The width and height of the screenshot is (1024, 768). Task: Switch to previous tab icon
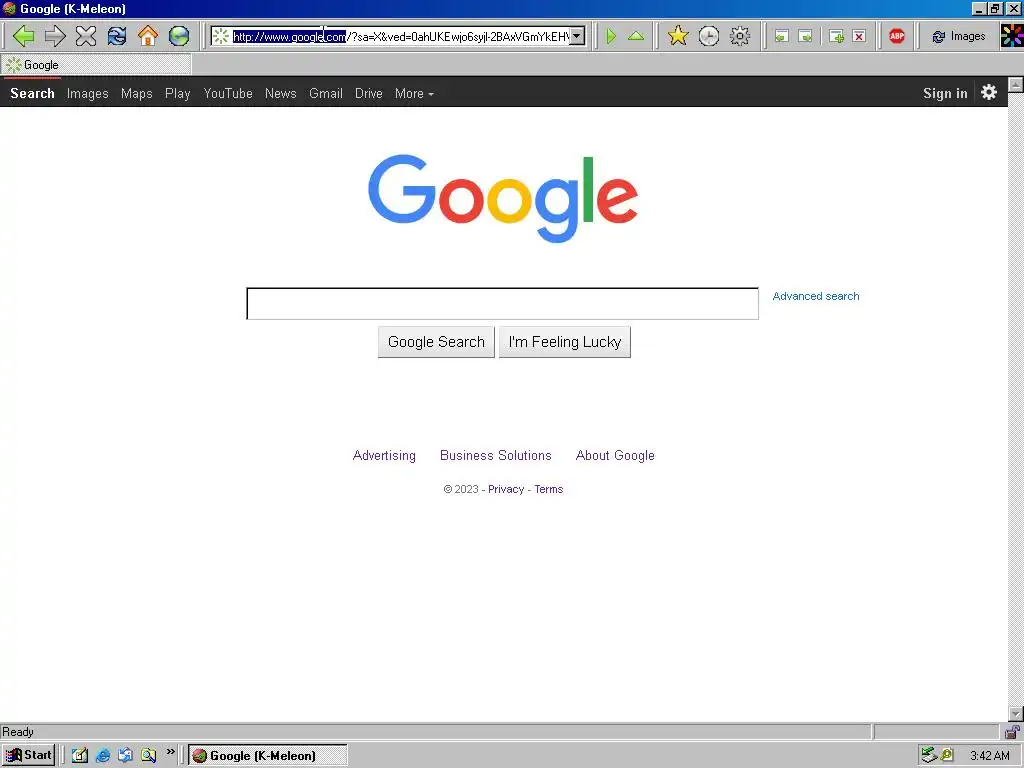(781, 37)
